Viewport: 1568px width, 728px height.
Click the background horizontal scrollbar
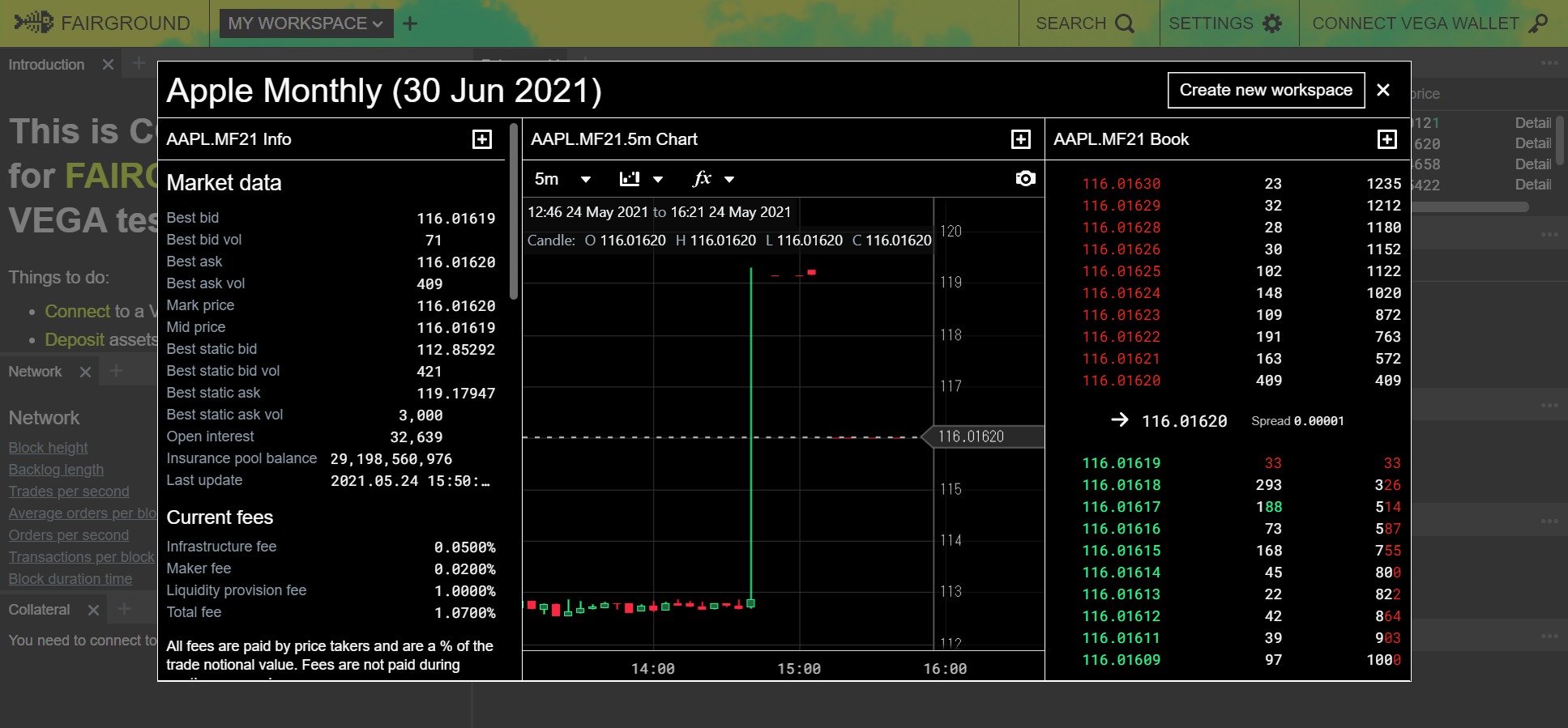pyautogui.click(x=1470, y=207)
